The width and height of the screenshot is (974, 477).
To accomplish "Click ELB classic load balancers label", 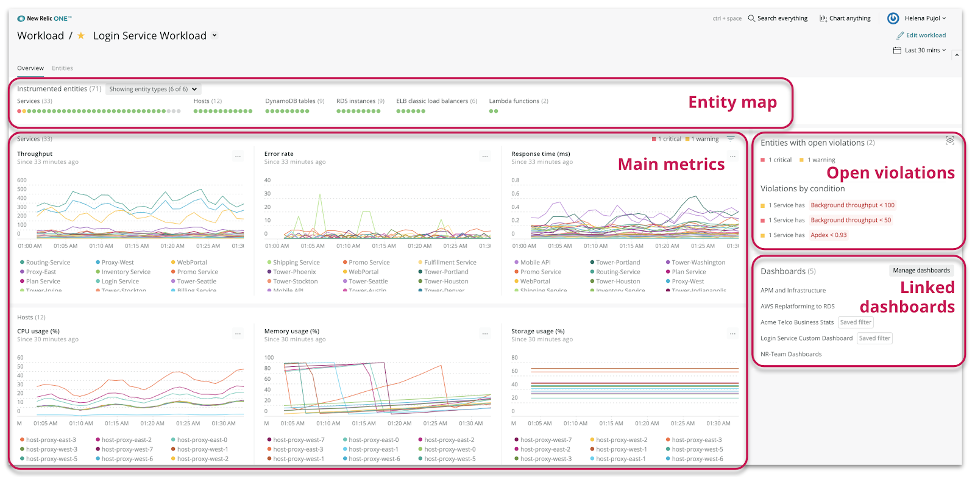I will [437, 101].
